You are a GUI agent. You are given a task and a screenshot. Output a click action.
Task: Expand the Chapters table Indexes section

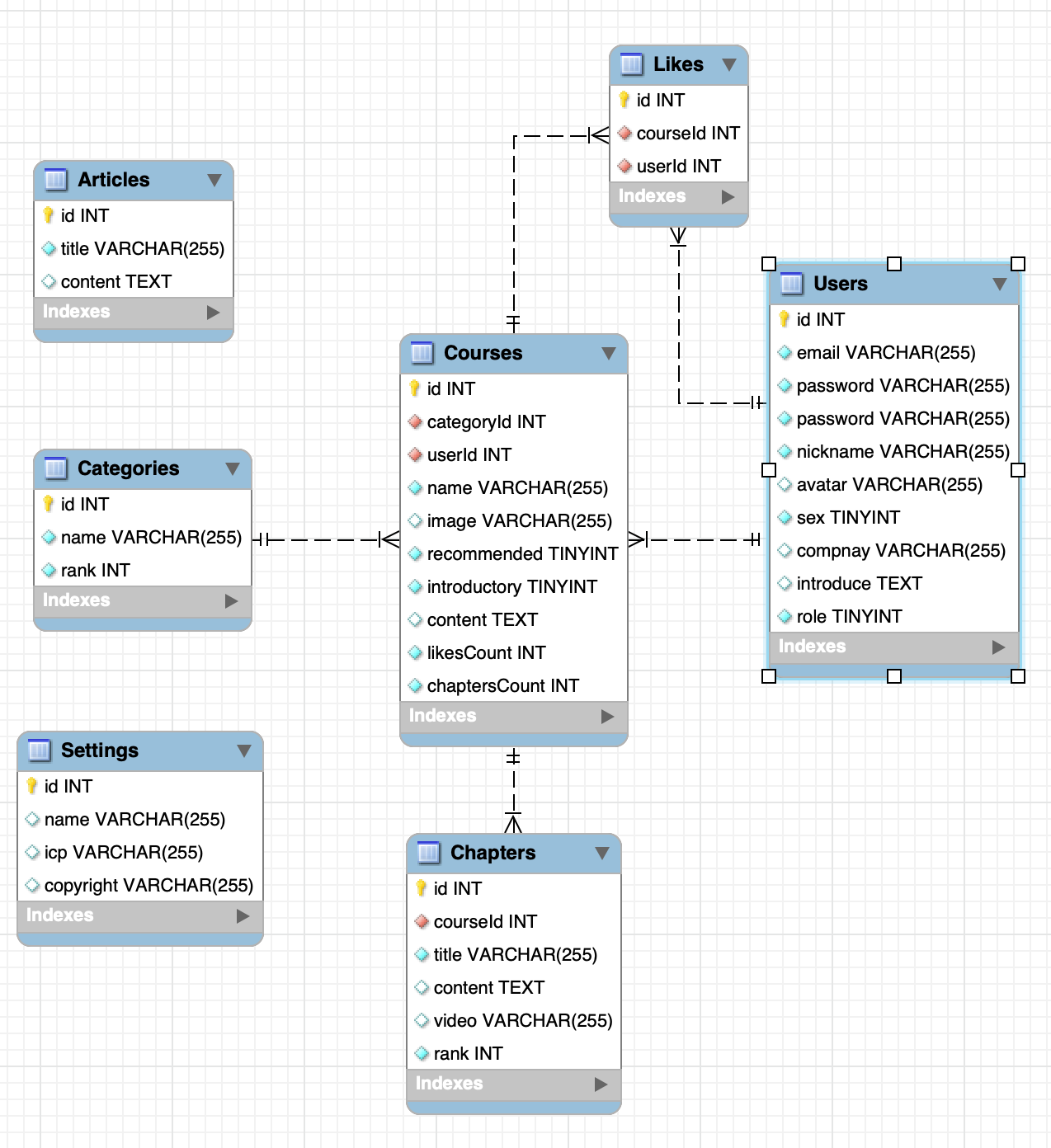pyautogui.click(x=601, y=1084)
